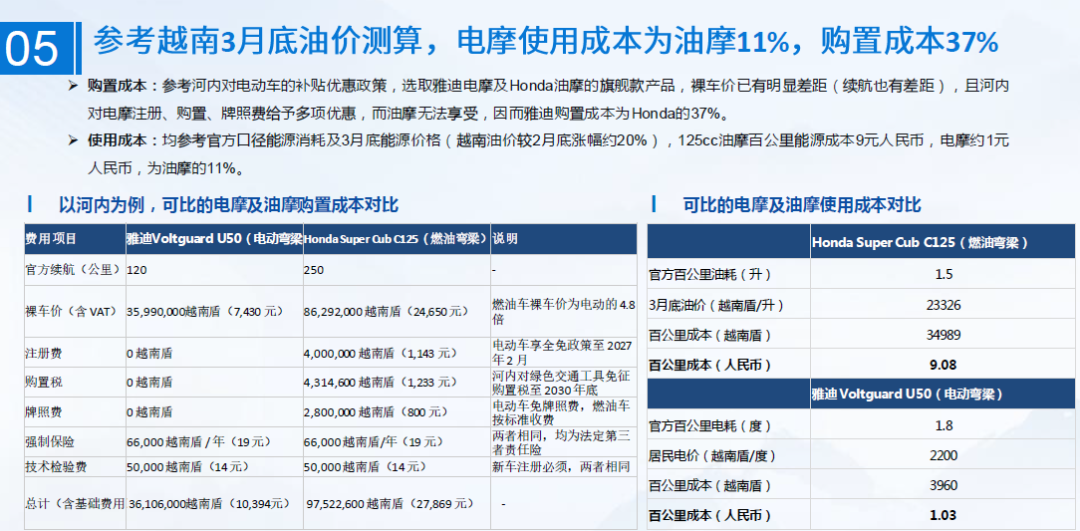Viewport: 1080px width, 531px height.
Task: Click the note 河内对绿色交通工具免征购置税至2030年底
Action: pos(563,382)
